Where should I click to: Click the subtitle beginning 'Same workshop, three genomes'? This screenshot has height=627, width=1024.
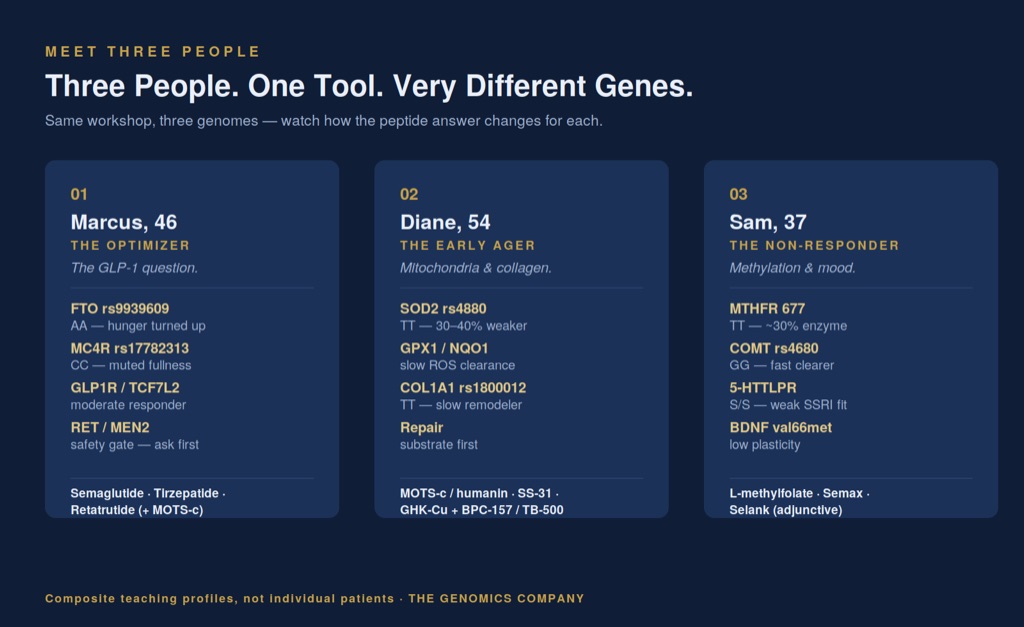coord(324,121)
